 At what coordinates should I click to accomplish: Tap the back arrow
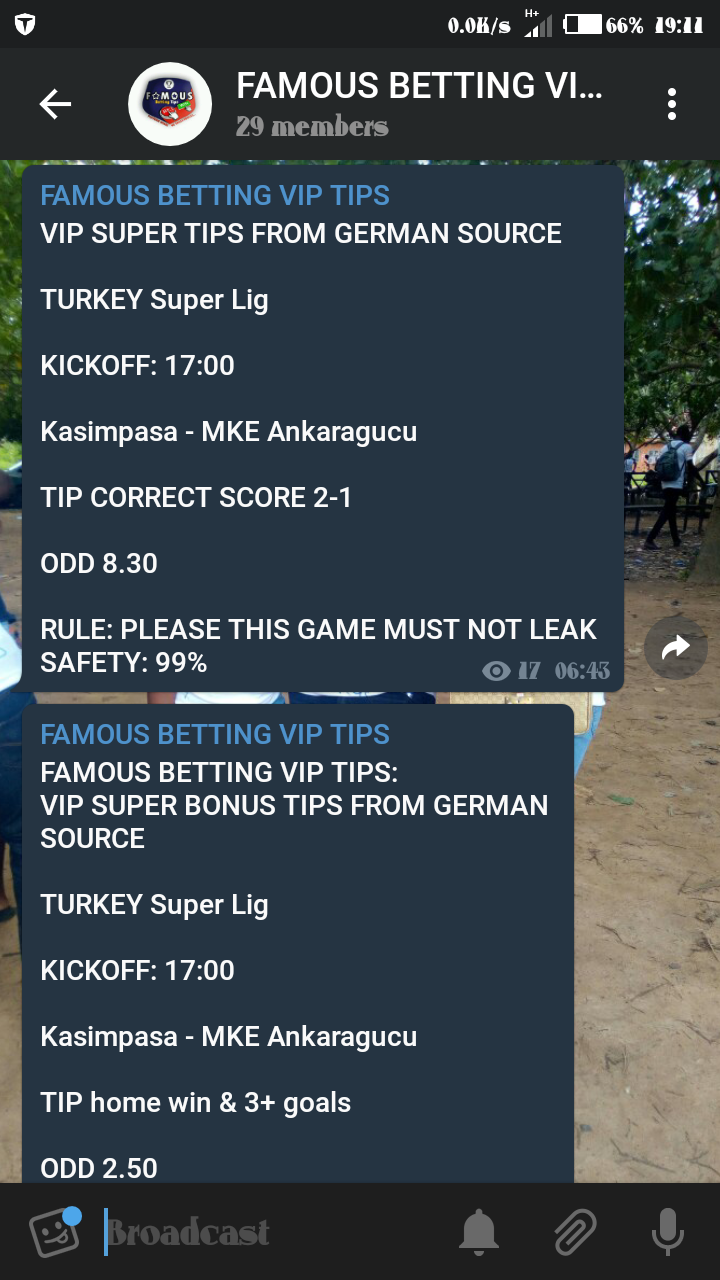(55, 104)
